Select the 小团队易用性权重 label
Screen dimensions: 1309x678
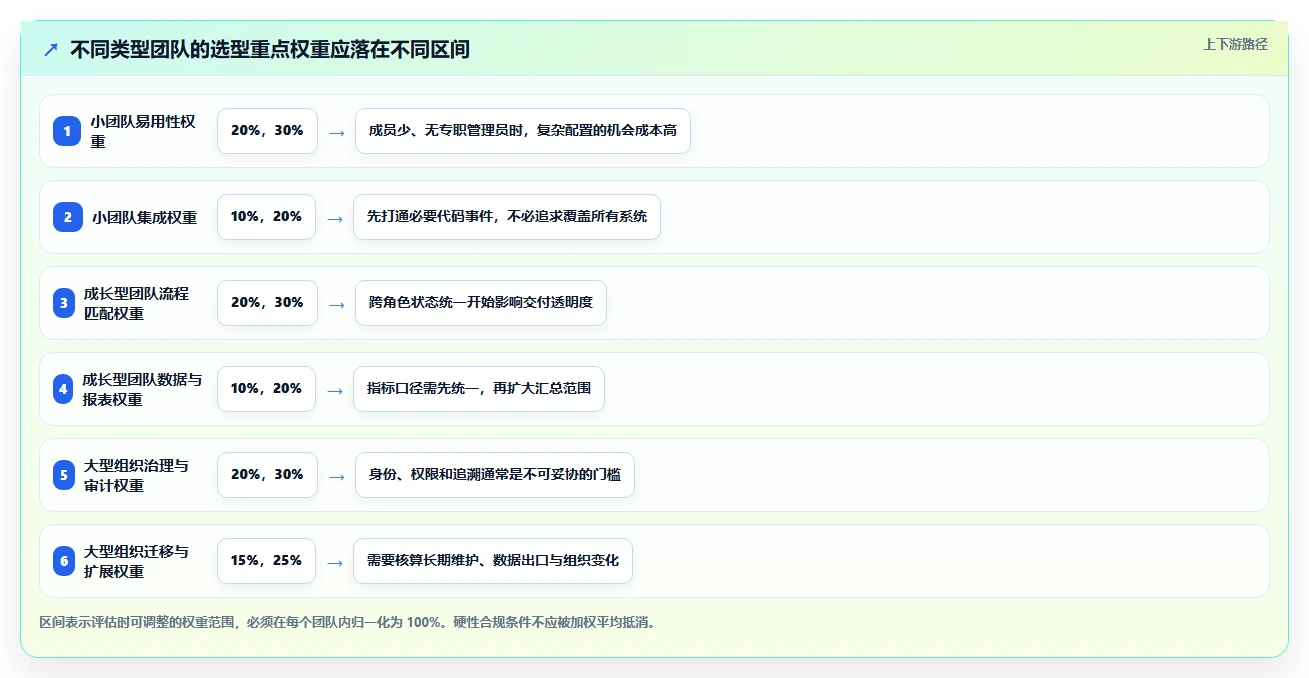click(x=143, y=131)
